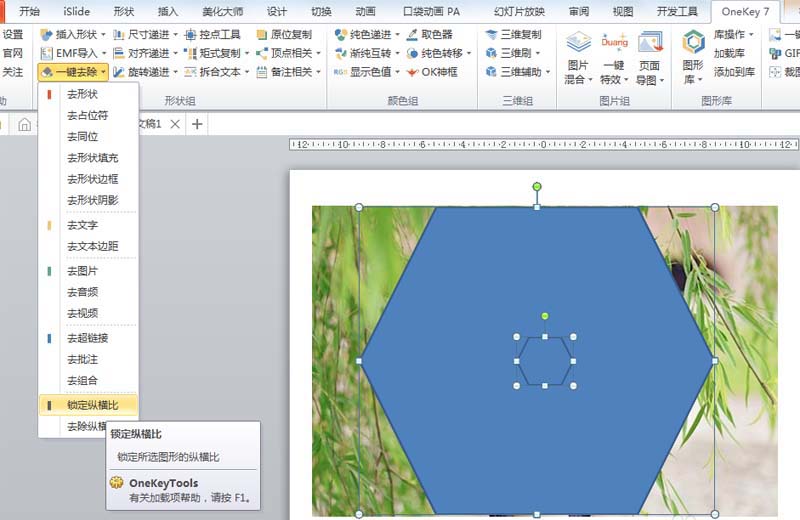Choose 去形状阴影 from the menu
Viewport: 800px width, 520px height.
[88, 200]
